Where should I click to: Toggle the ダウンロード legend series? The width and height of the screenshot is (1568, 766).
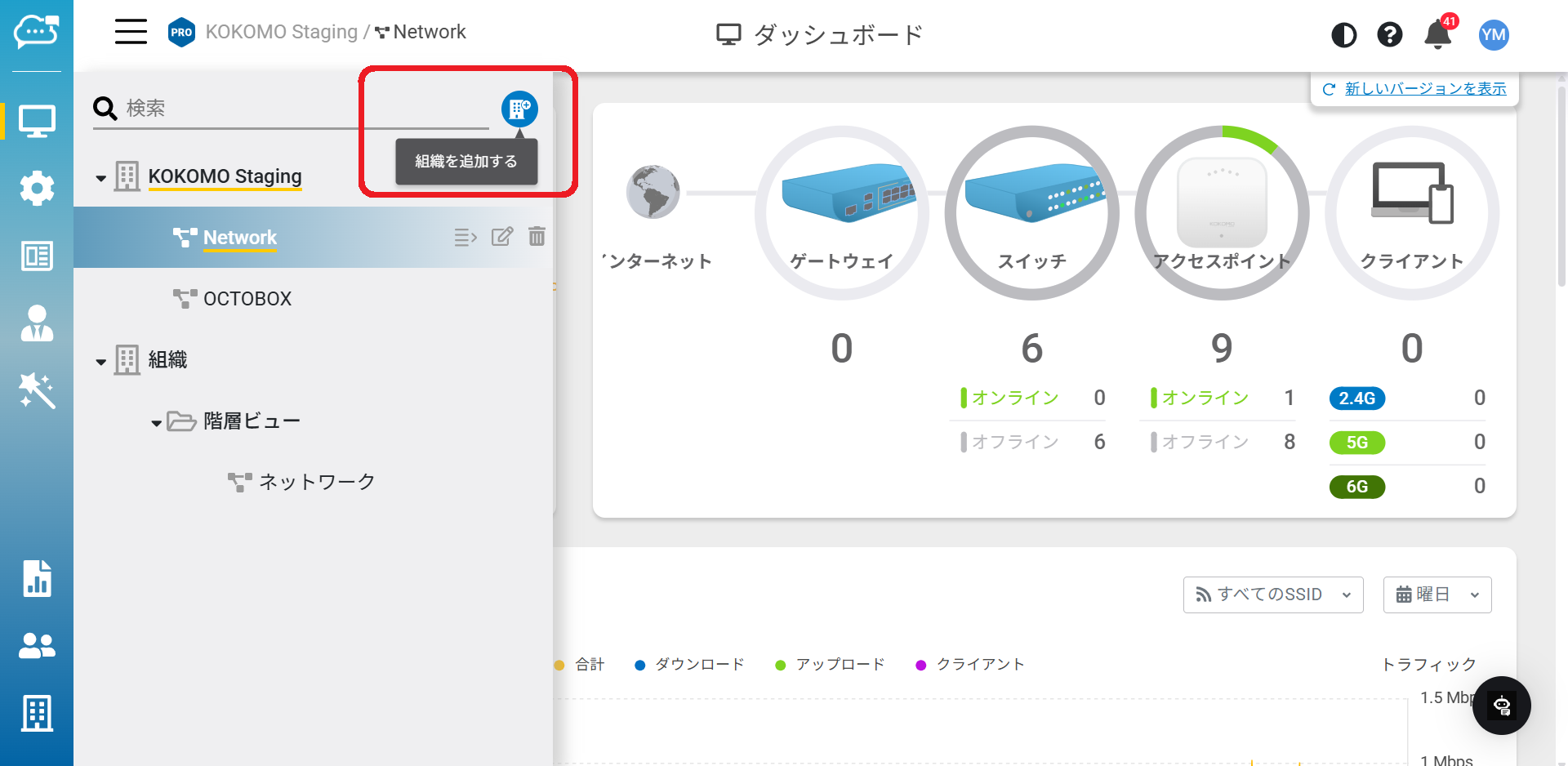tap(690, 665)
